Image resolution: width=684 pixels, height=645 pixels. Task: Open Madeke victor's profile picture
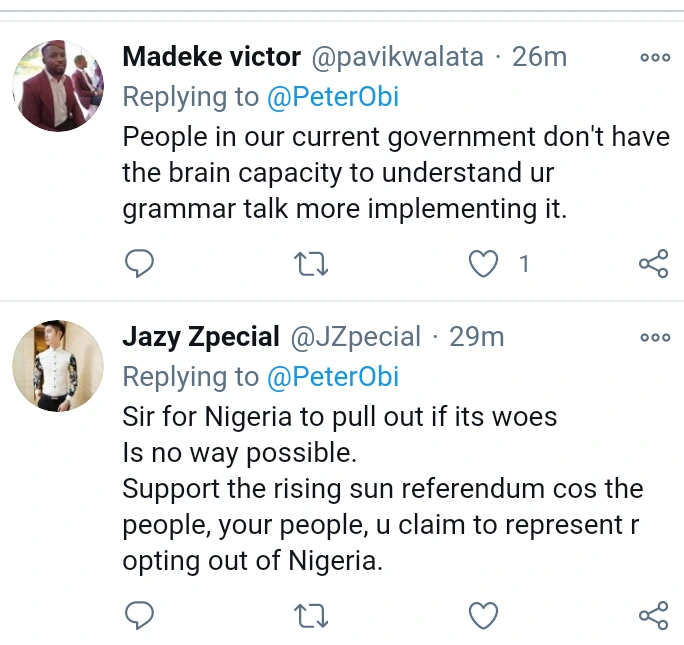click(58, 86)
